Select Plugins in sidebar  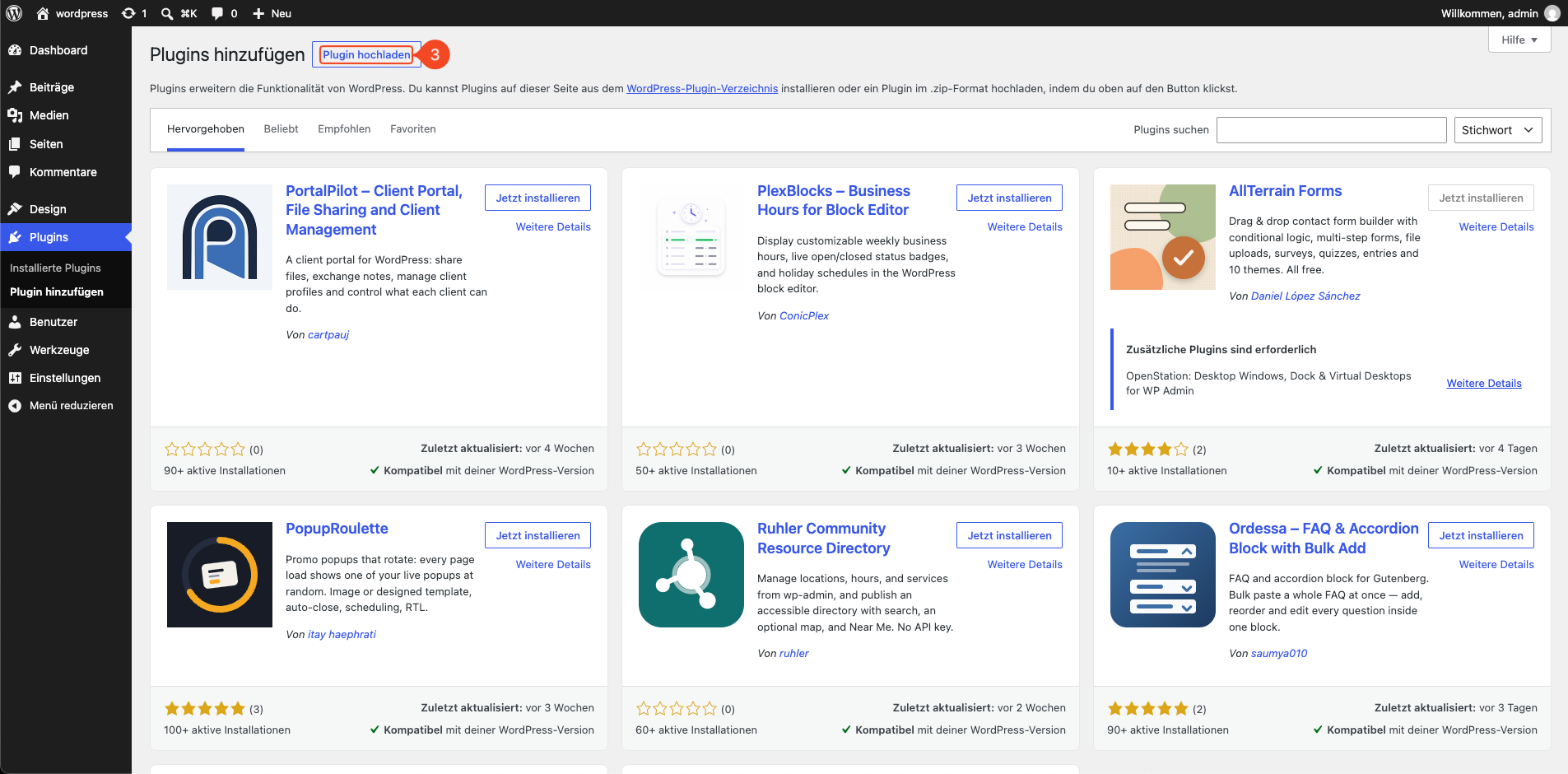coord(66,237)
